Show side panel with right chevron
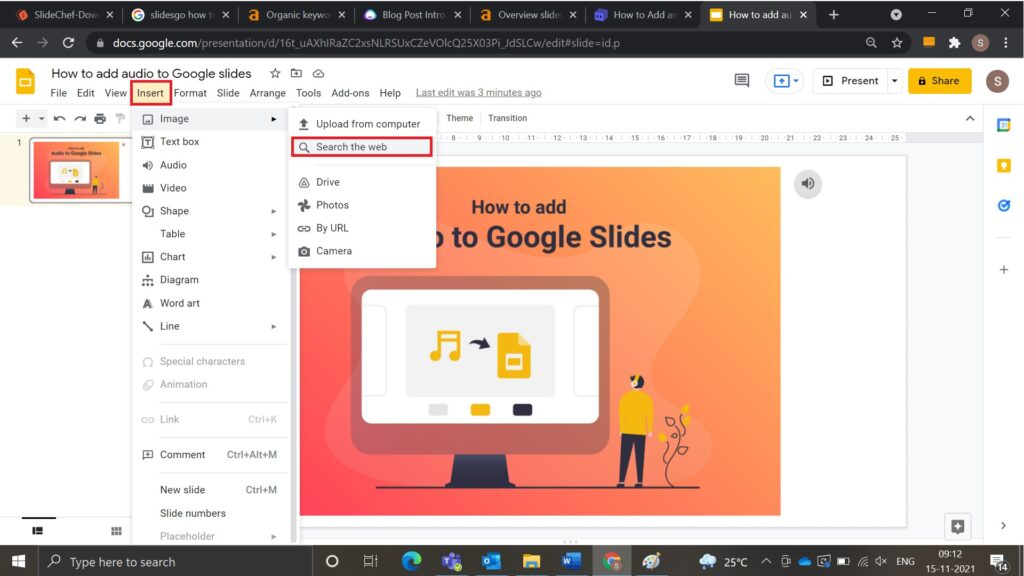The height and width of the screenshot is (576, 1024). tap(1004, 526)
